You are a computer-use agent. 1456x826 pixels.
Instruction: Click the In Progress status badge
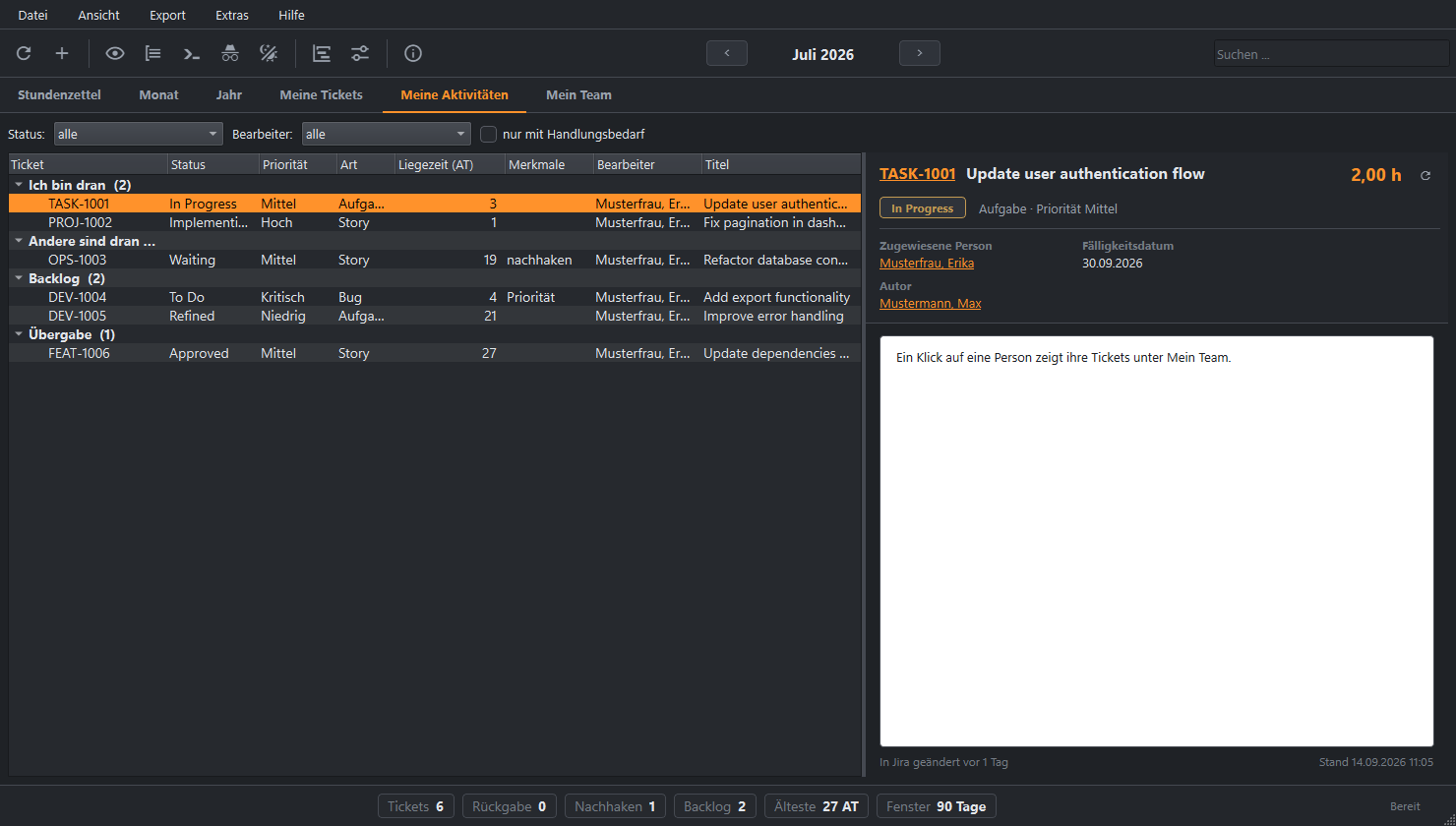pyautogui.click(x=922, y=208)
